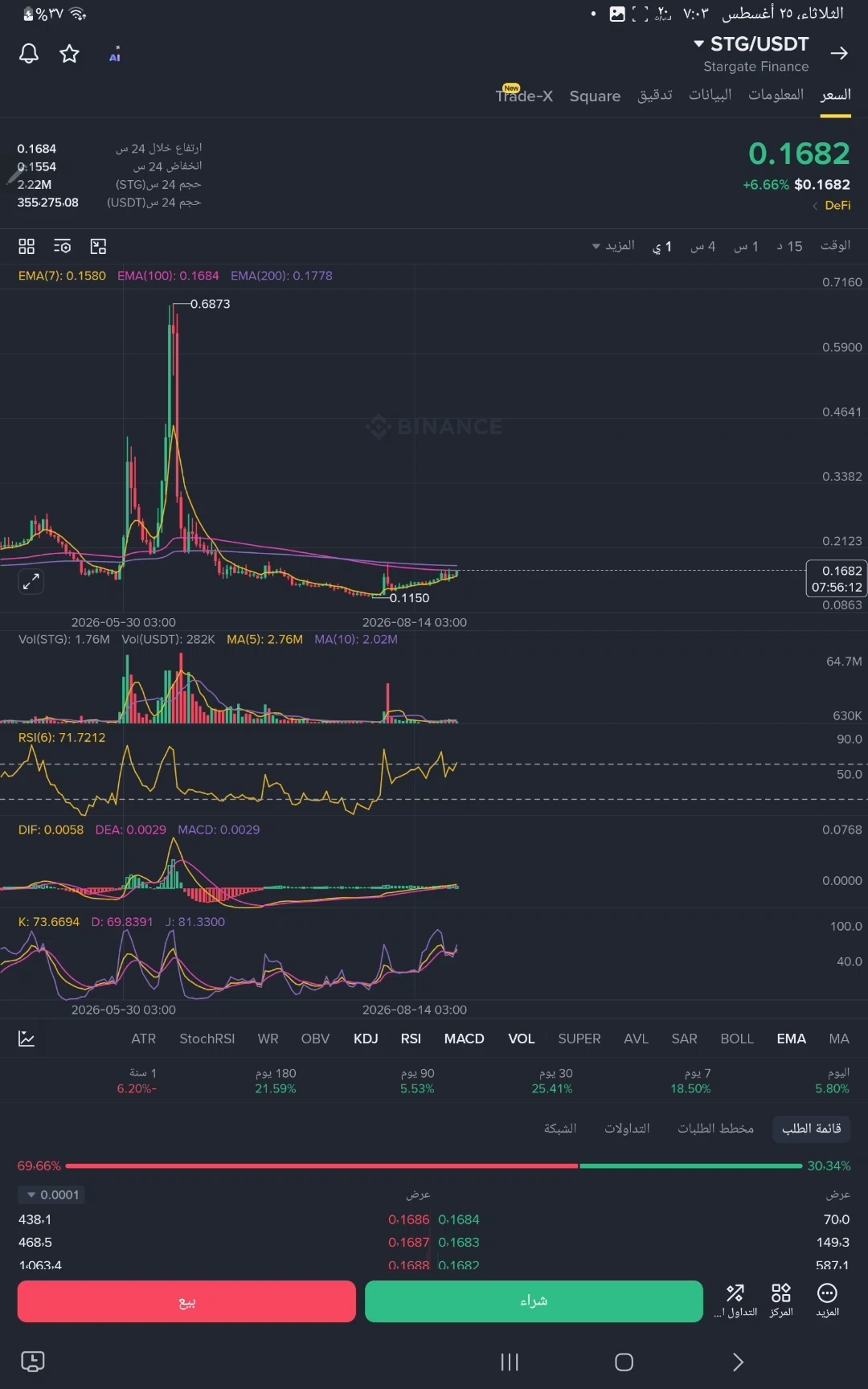The image size is (868, 1389).
Task: Tap the Android back chevron
Action: coord(738,1362)
